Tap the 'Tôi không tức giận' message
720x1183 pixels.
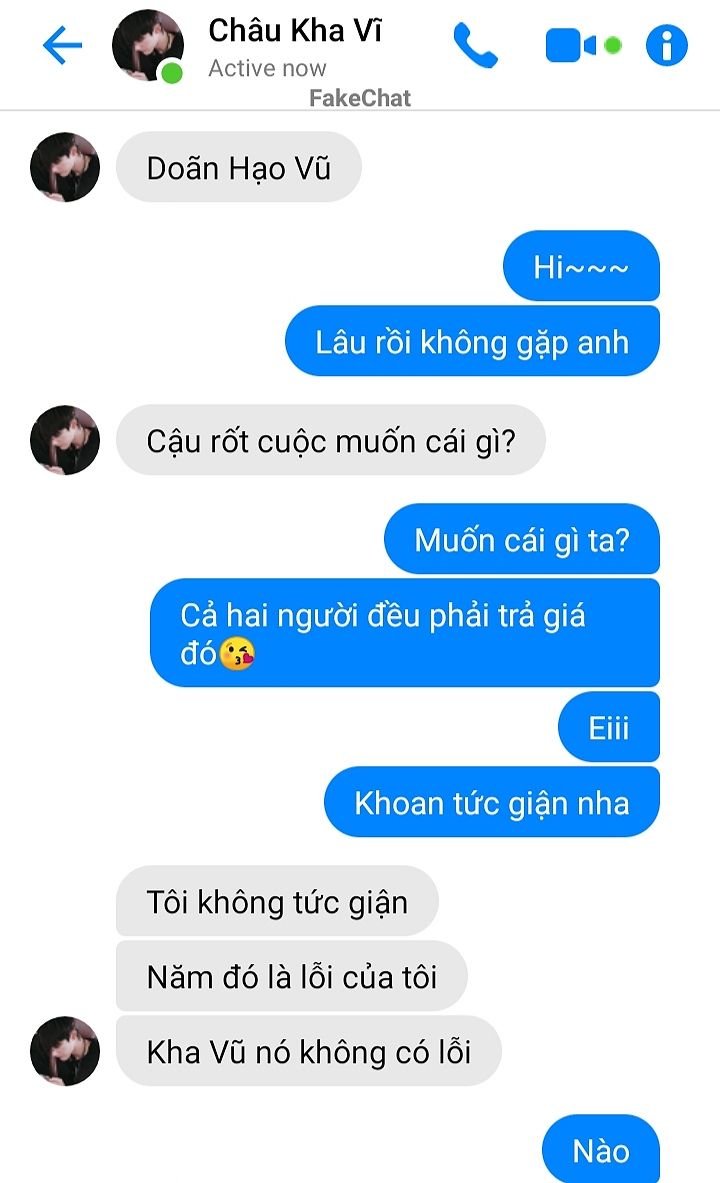coord(277,902)
